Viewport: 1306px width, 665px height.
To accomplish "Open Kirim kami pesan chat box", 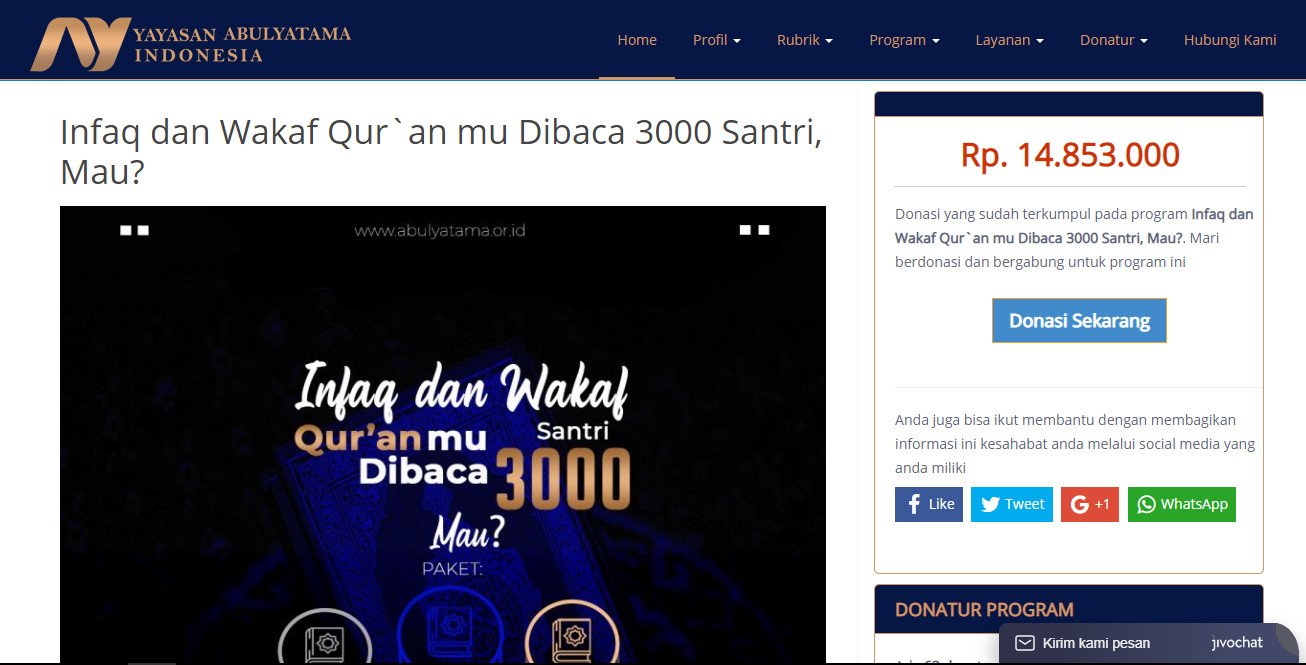I will [x=1096, y=643].
